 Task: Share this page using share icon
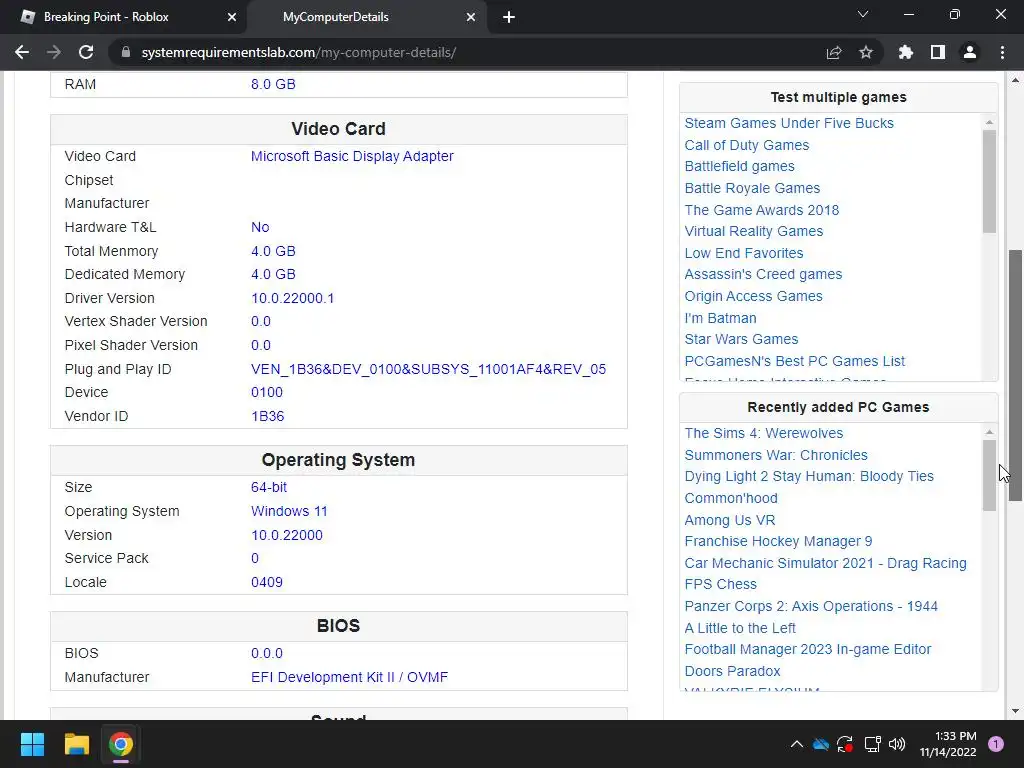[x=834, y=52]
